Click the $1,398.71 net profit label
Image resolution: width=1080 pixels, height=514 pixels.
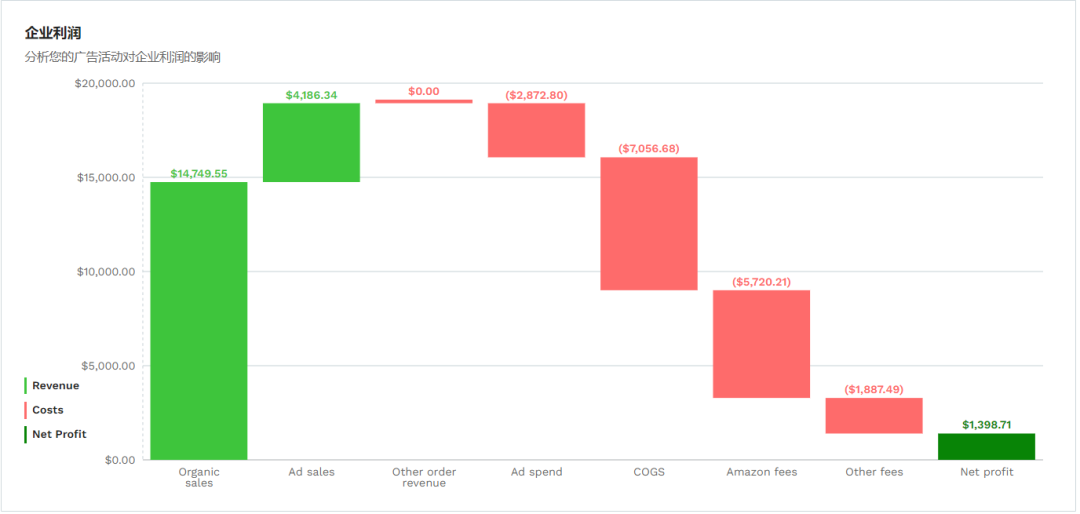(x=986, y=425)
